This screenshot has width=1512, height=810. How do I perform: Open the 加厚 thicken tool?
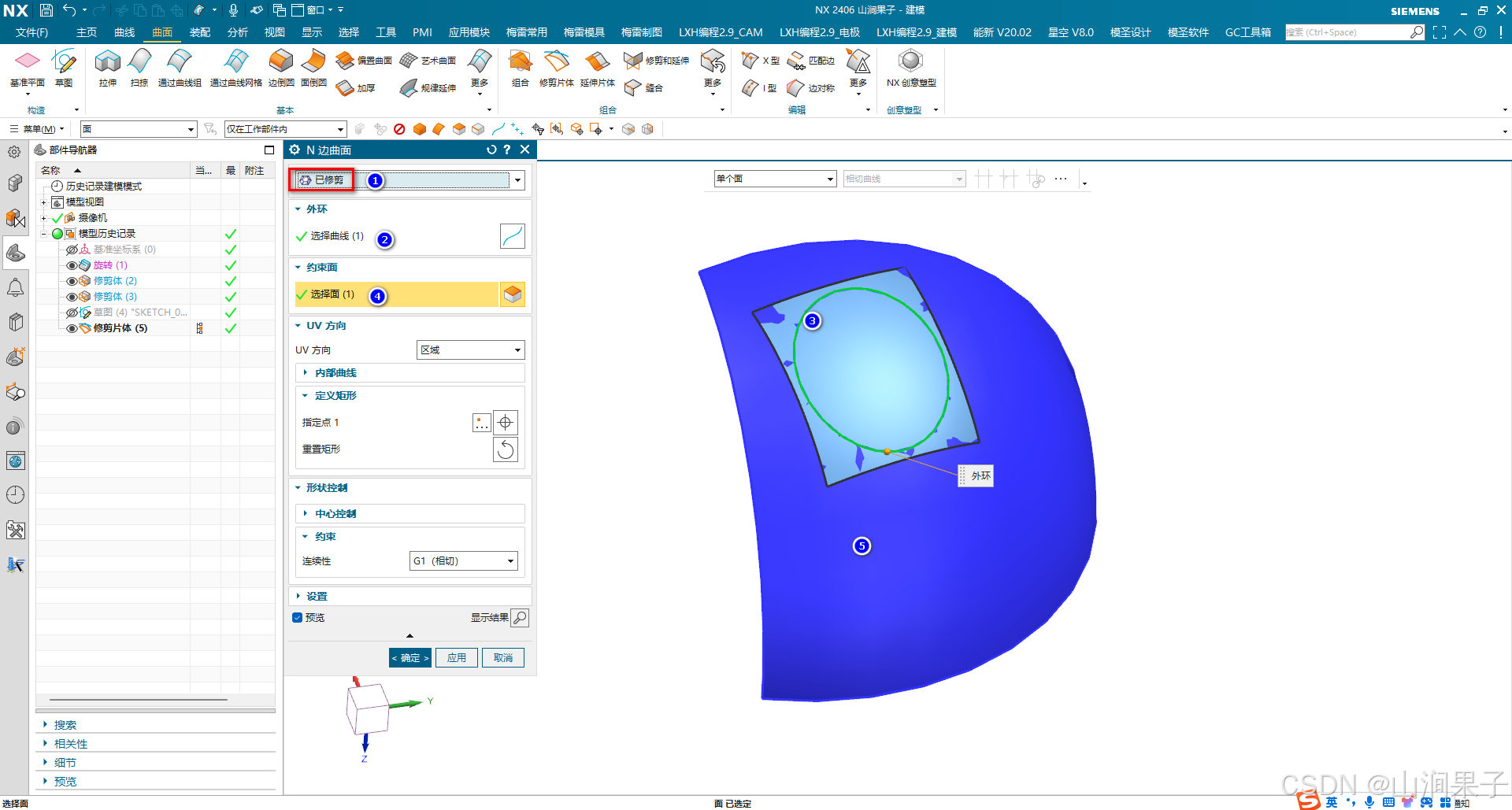pyautogui.click(x=355, y=88)
